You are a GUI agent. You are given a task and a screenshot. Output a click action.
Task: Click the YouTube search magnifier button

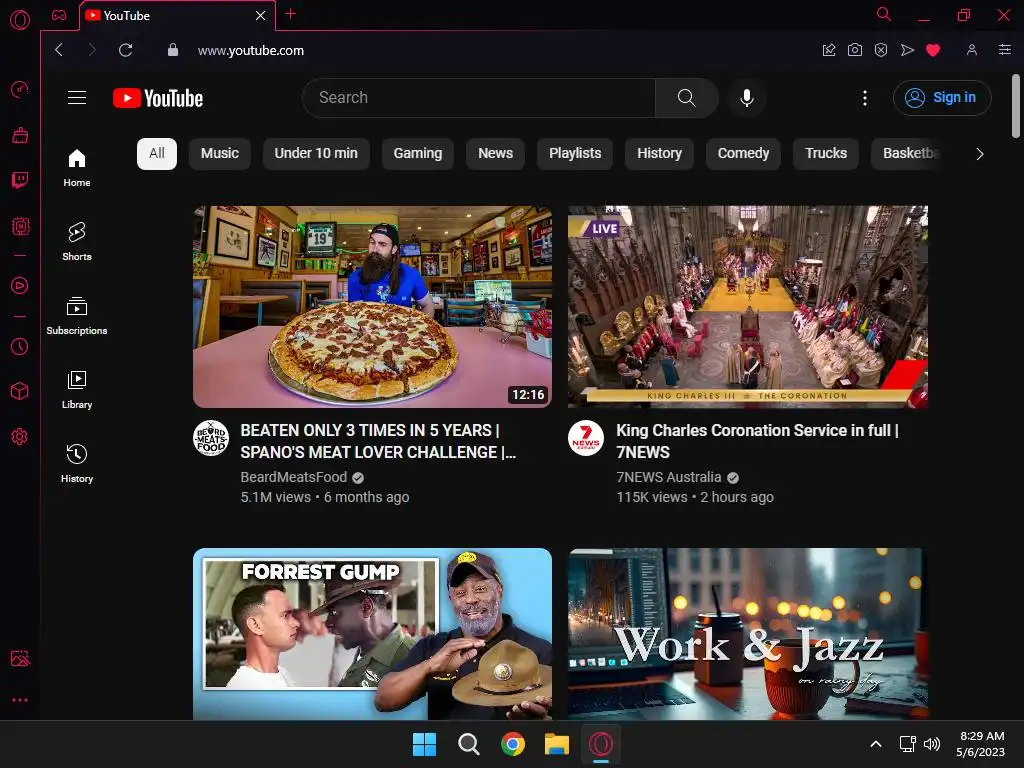(686, 98)
